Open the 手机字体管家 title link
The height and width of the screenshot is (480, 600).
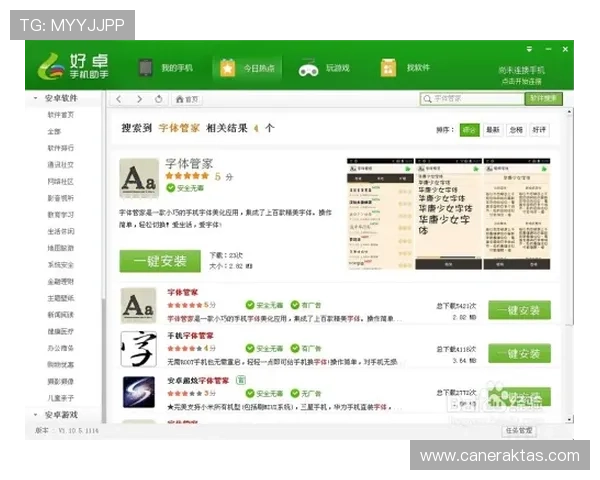coord(190,336)
